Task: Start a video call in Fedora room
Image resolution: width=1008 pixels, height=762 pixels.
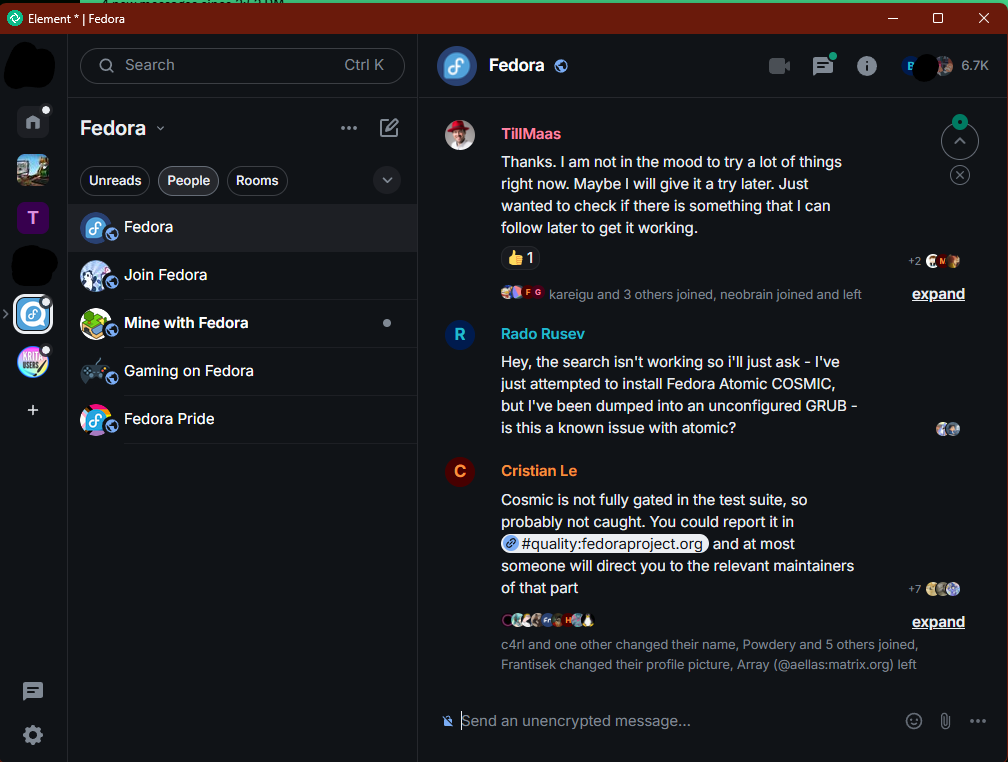Action: point(779,66)
